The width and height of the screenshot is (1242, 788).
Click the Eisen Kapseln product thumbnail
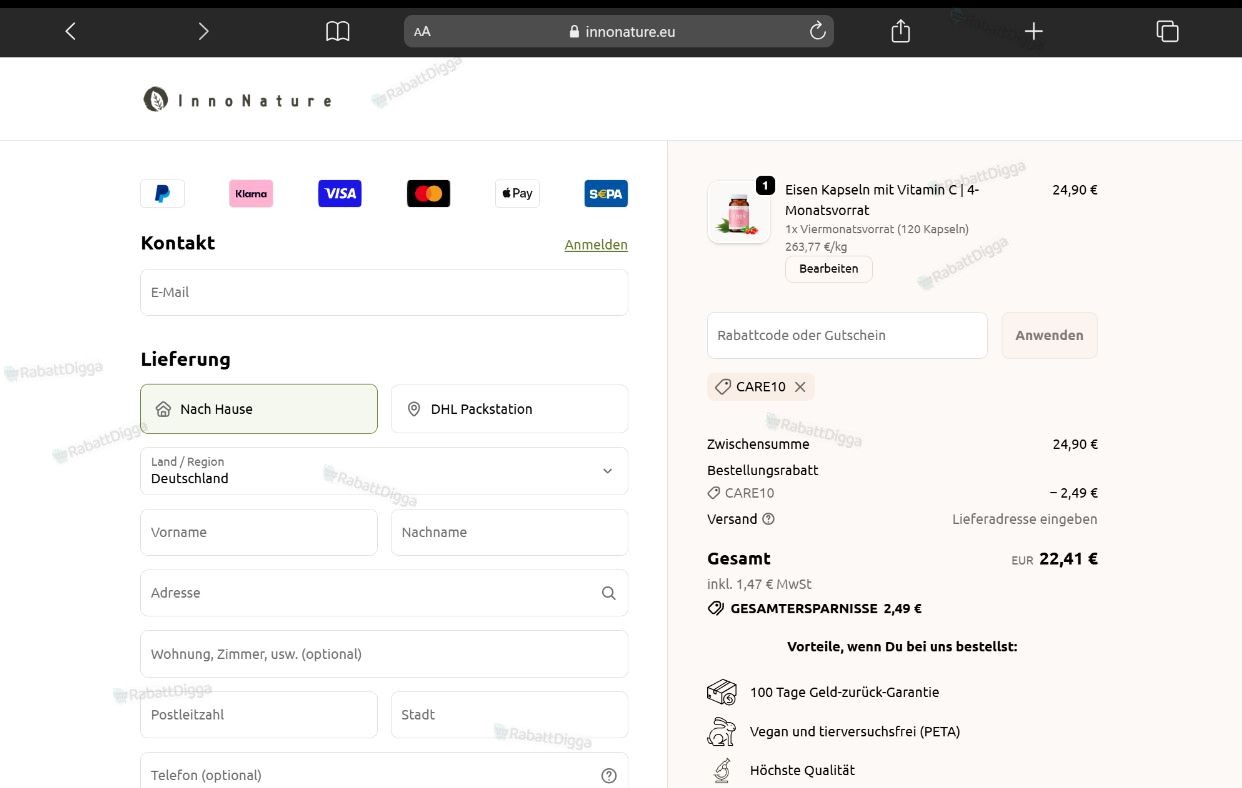739,212
